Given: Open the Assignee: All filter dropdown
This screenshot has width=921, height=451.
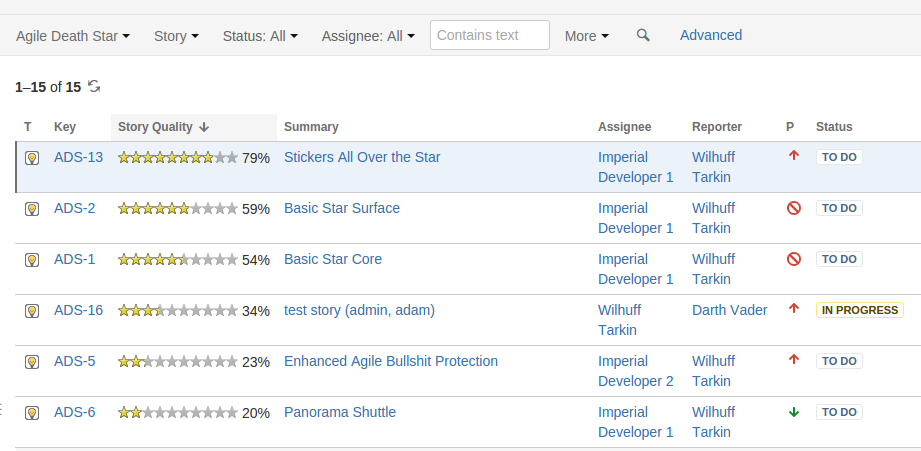Looking at the screenshot, I should coord(368,36).
